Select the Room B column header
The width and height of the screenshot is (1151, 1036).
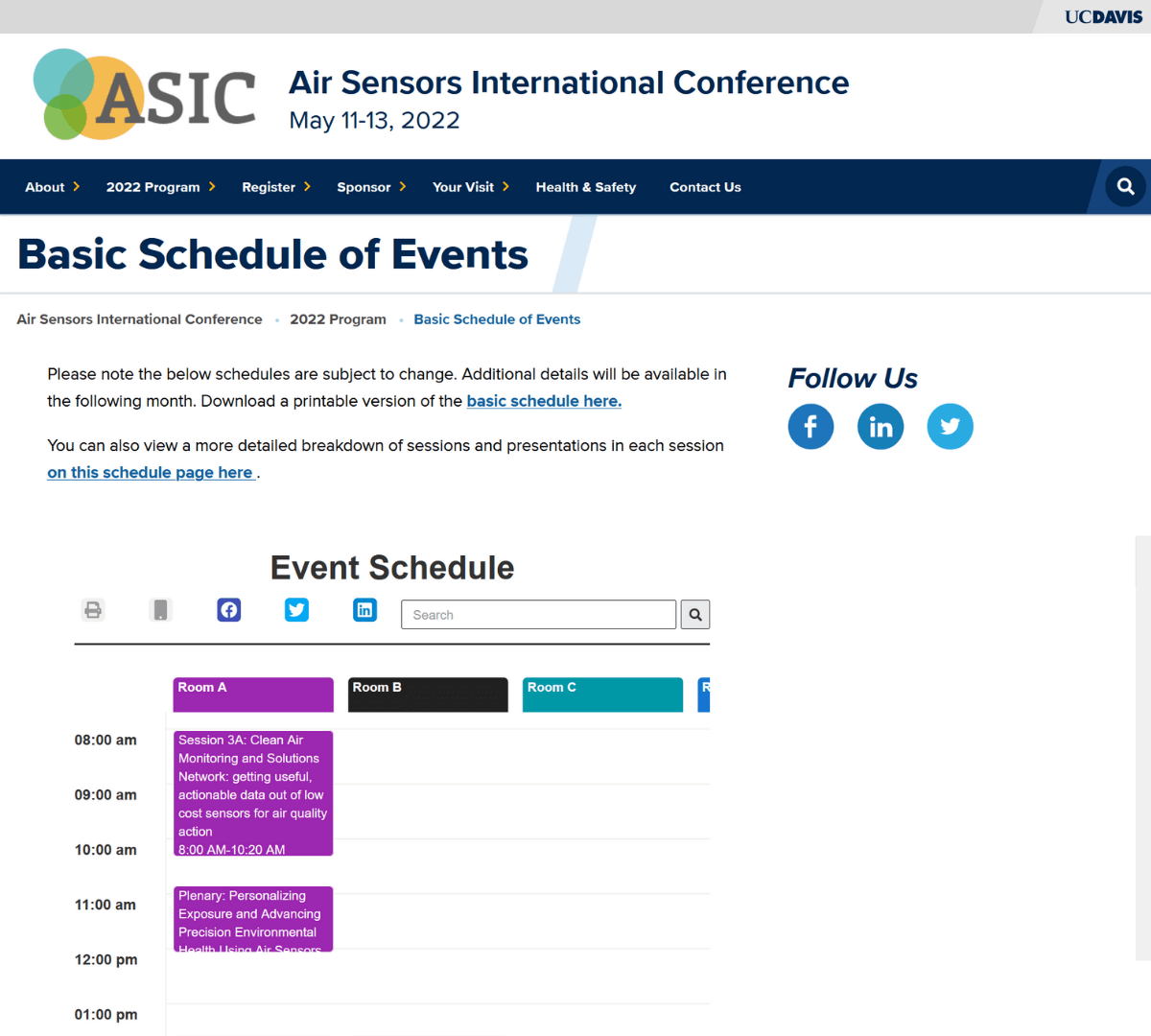click(x=428, y=695)
